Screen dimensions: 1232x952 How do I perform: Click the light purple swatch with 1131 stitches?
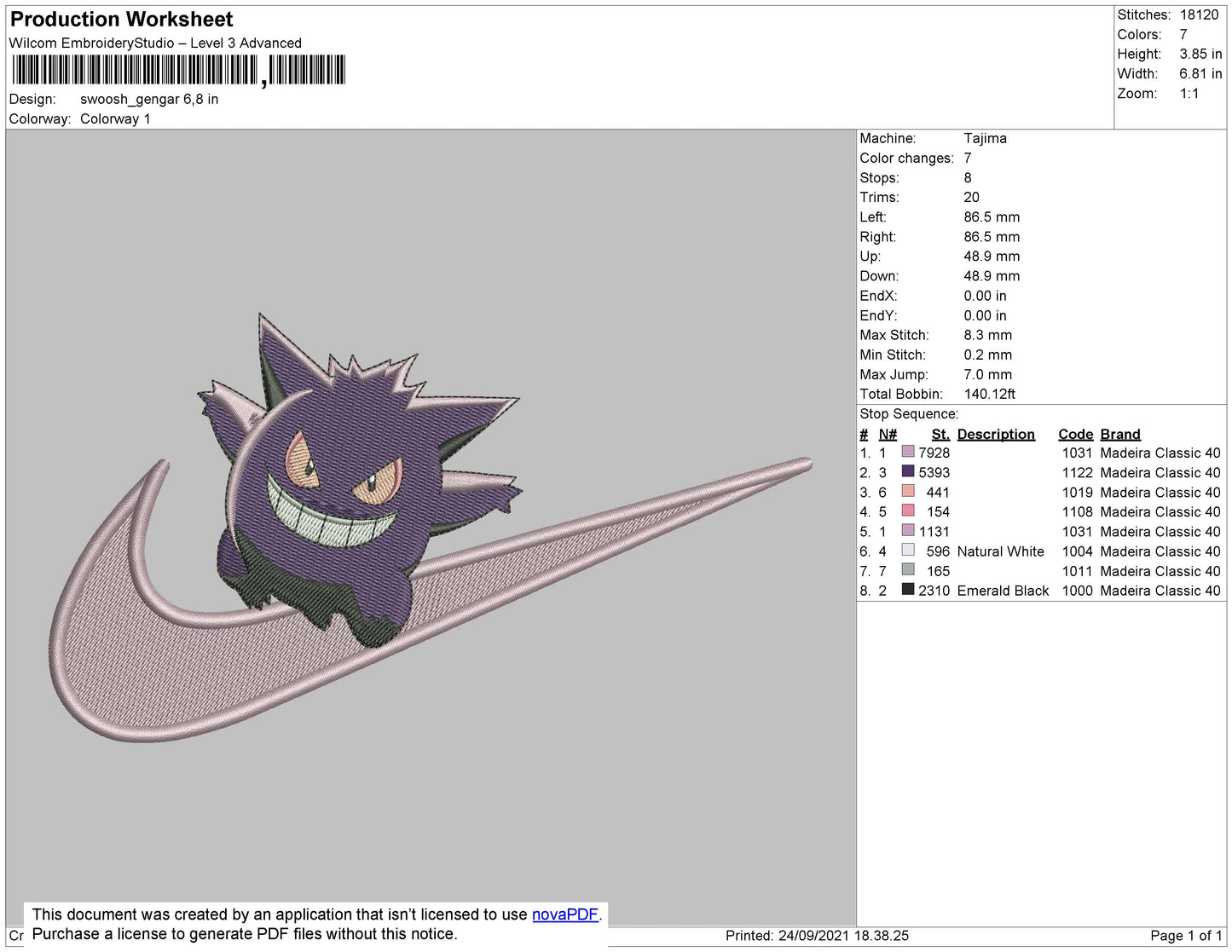pyautogui.click(x=908, y=530)
